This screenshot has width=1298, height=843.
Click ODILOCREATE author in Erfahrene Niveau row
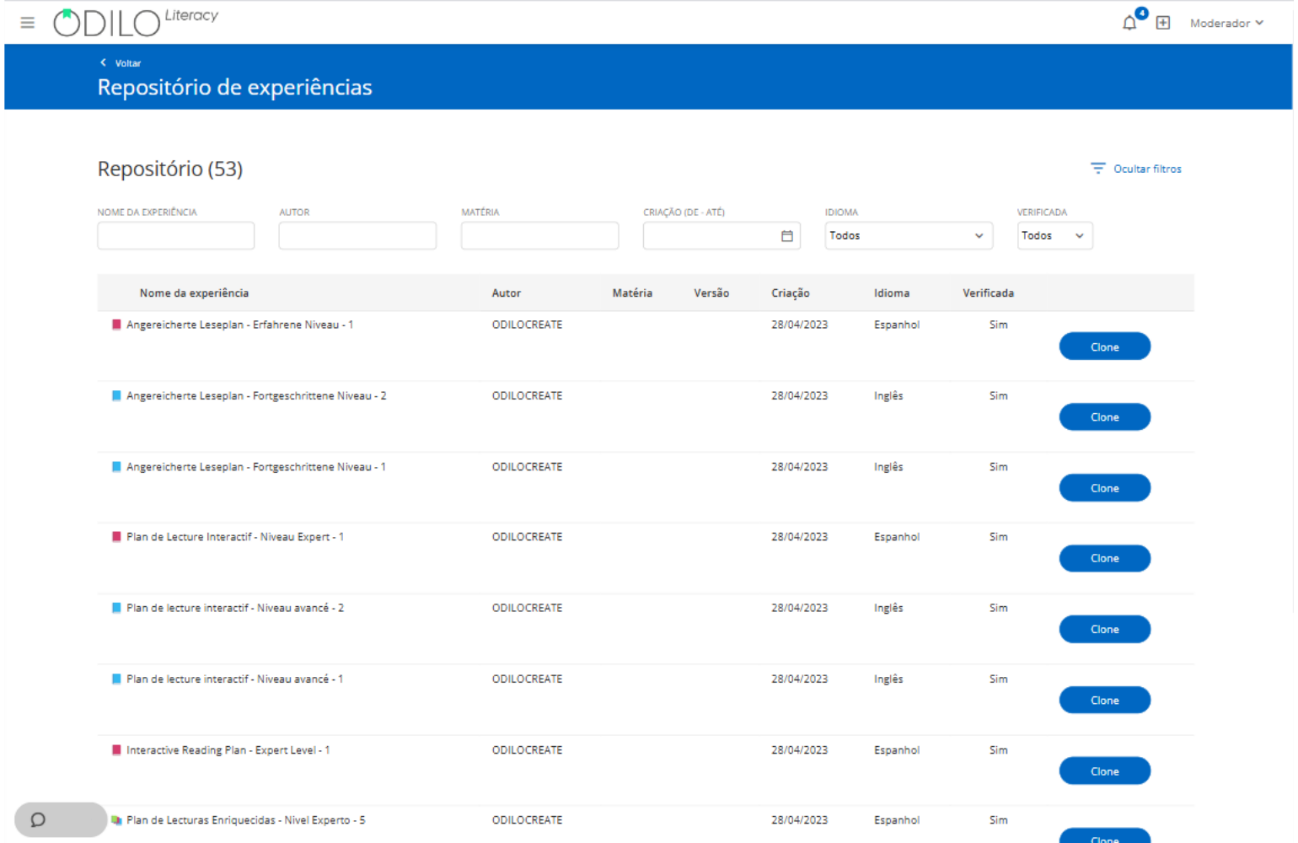(x=527, y=325)
